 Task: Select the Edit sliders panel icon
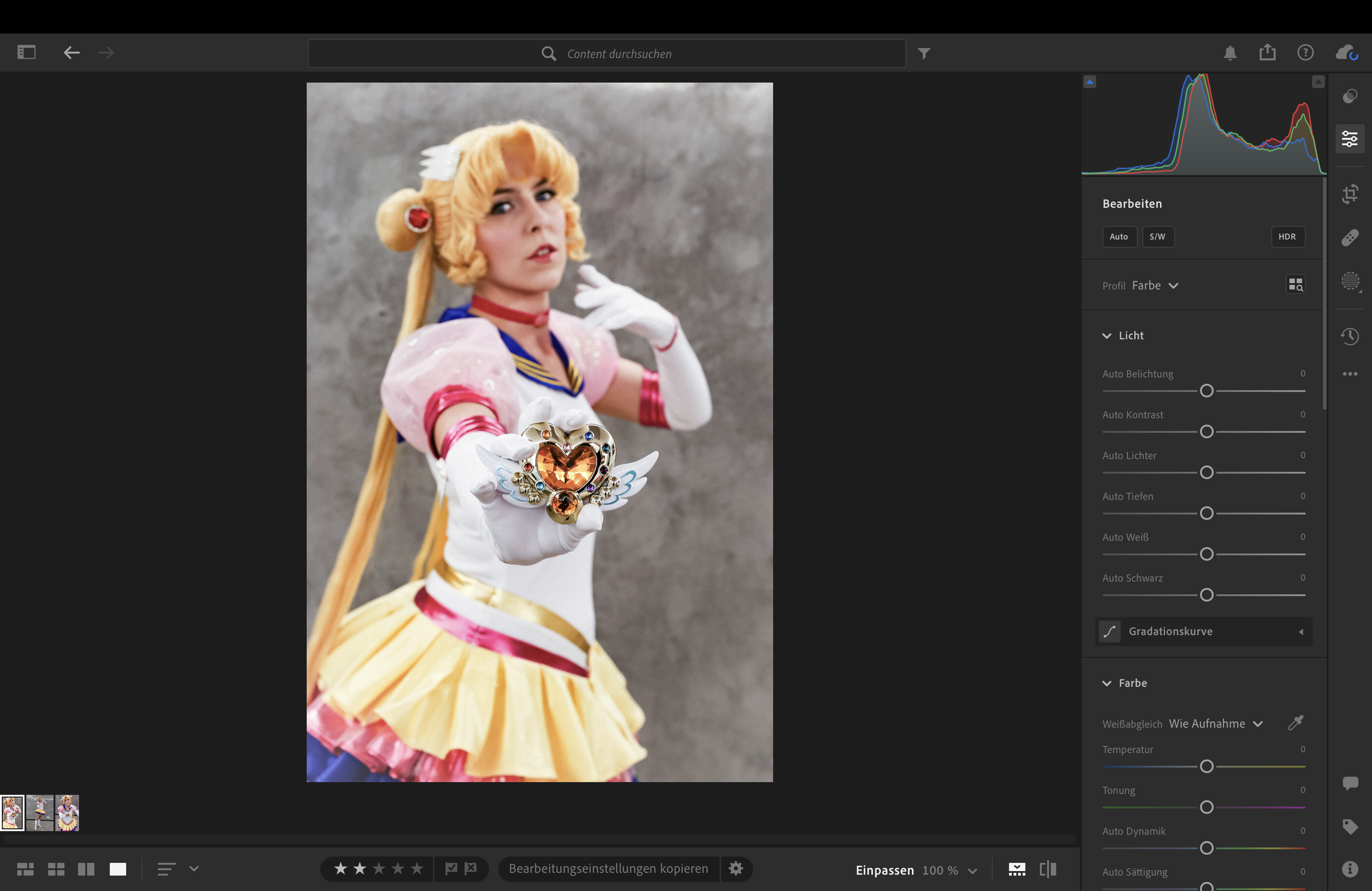point(1350,139)
